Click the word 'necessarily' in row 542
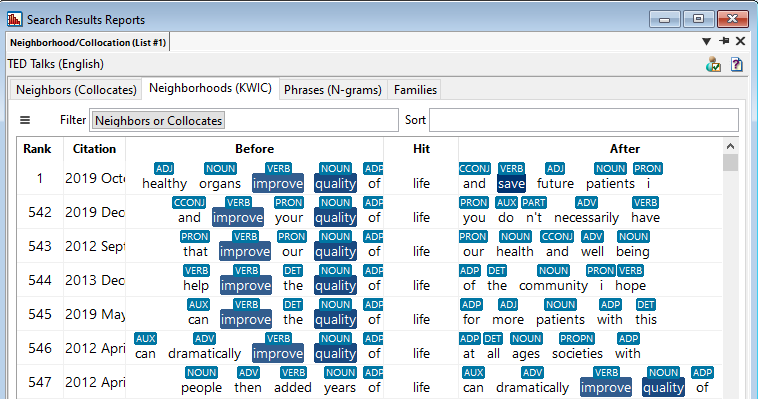 pyautogui.click(x=586, y=218)
